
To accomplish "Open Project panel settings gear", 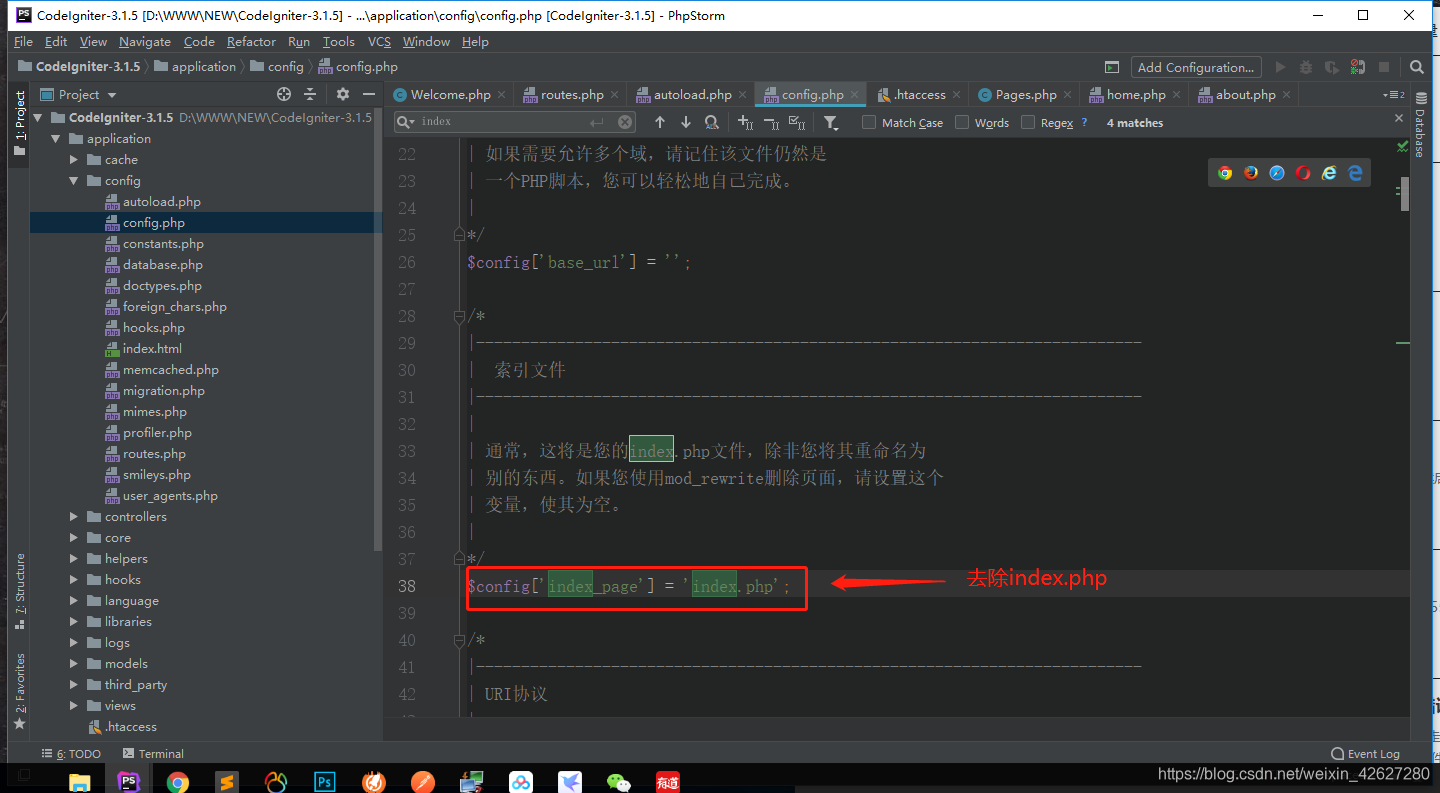I will click(343, 94).
